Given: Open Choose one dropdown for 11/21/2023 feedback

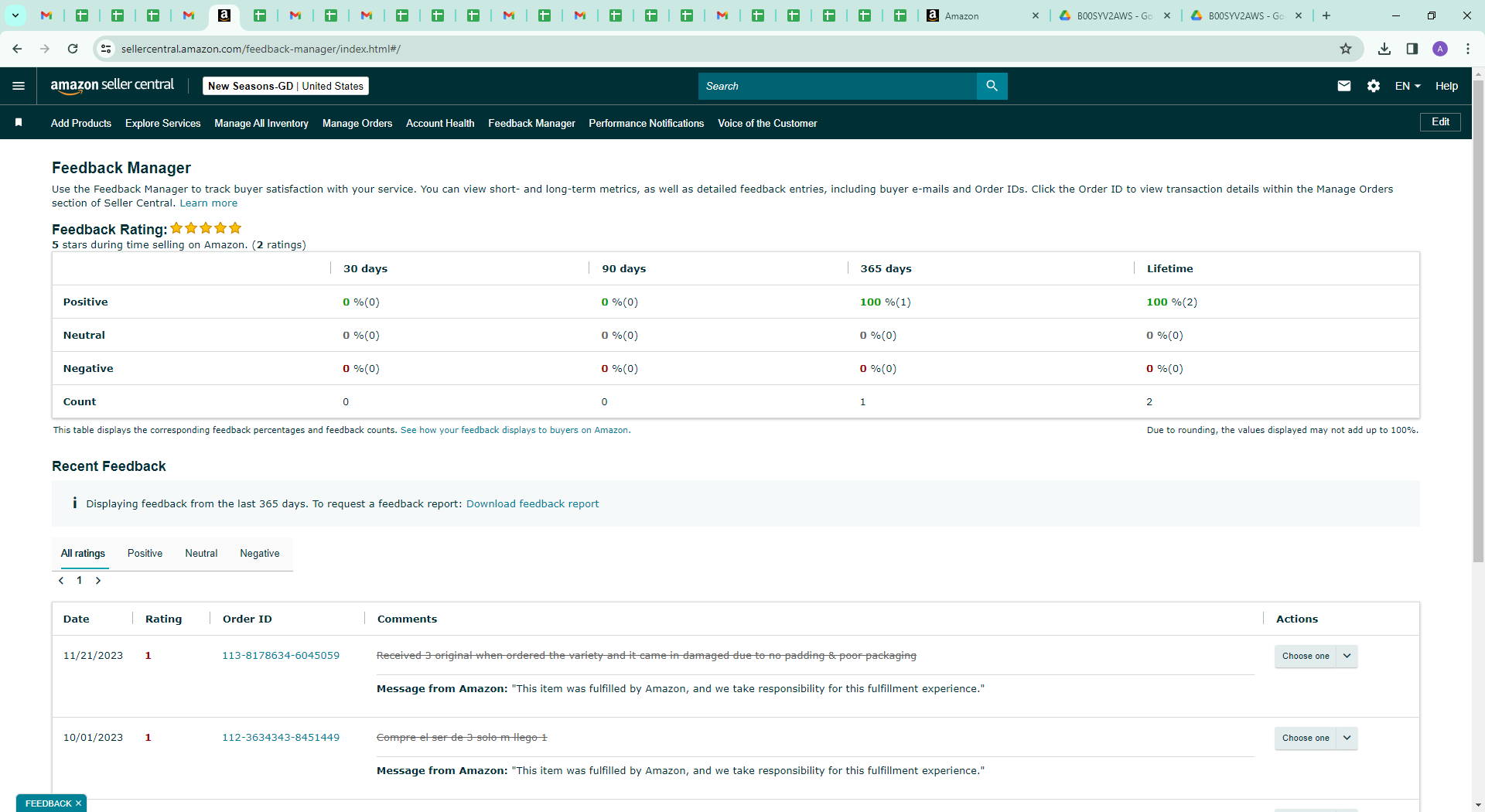Looking at the screenshot, I should point(1316,656).
